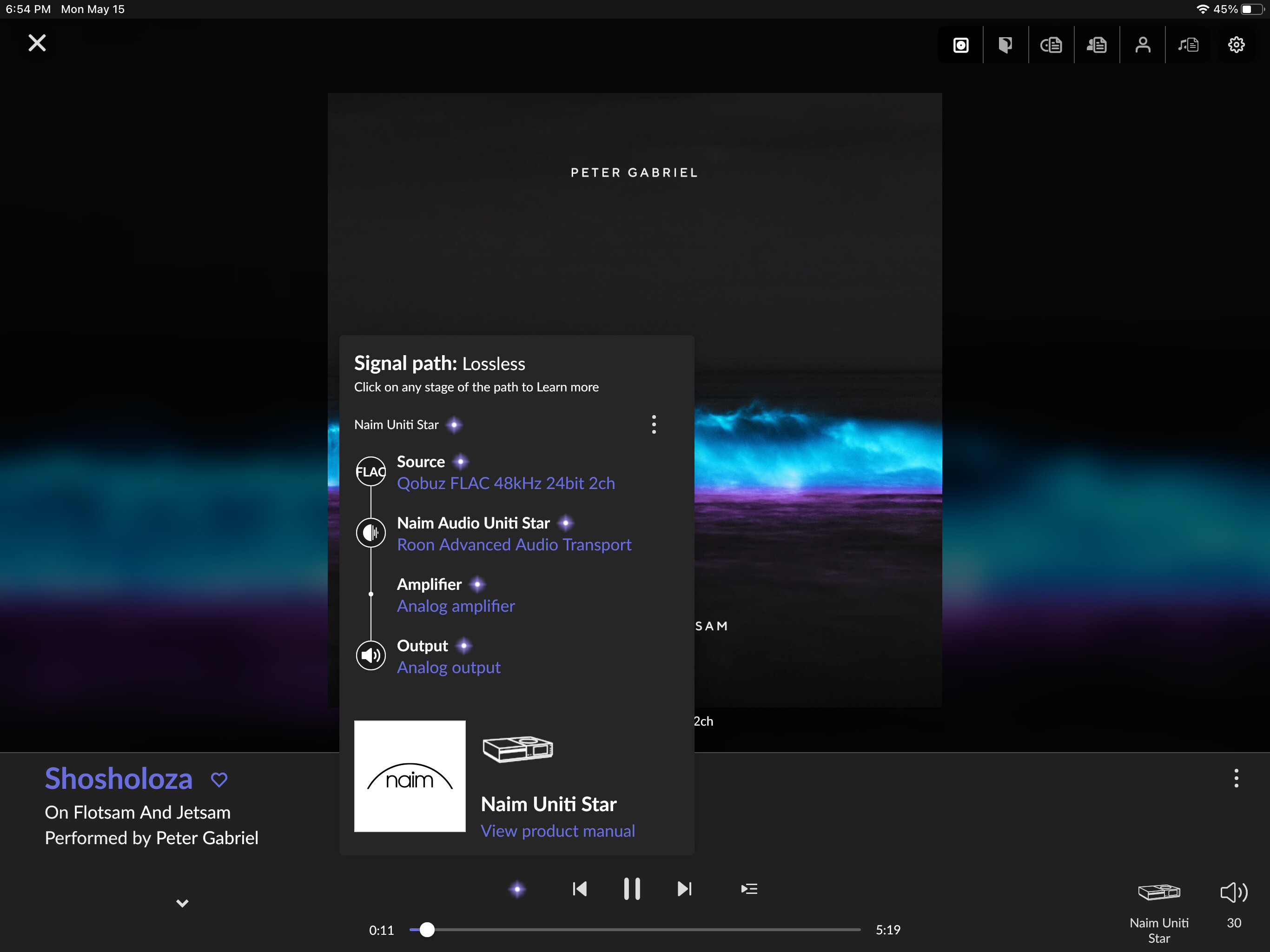1270x952 pixels.
Task: Close the now playing screen
Action: 37,43
